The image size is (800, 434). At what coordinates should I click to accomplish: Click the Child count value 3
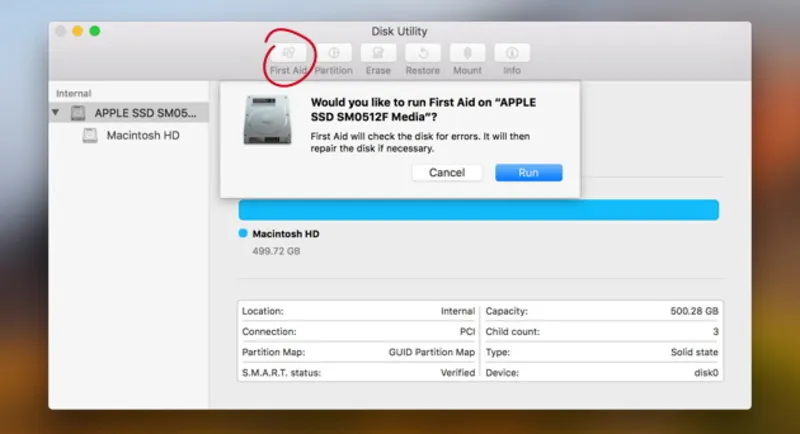pyautogui.click(x=716, y=331)
